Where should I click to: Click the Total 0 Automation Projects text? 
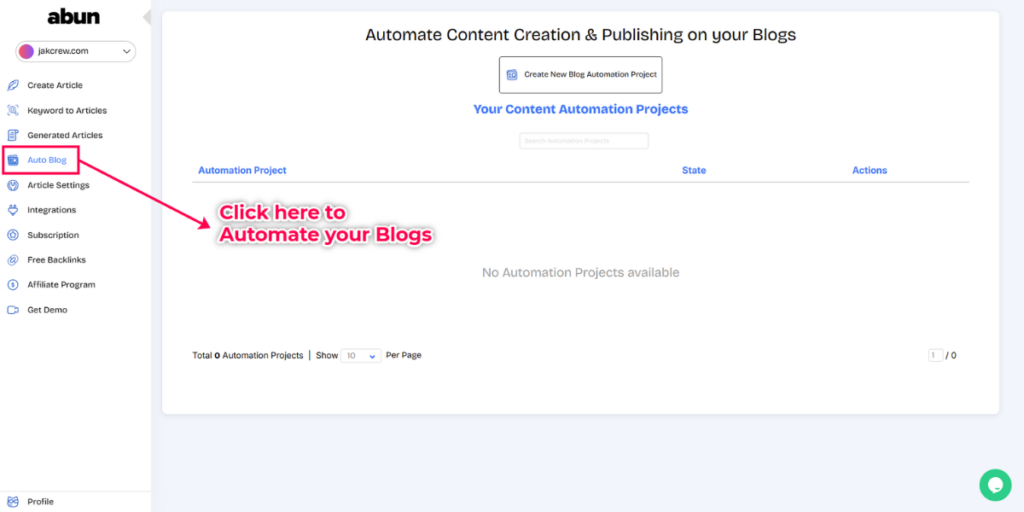[x=248, y=356]
